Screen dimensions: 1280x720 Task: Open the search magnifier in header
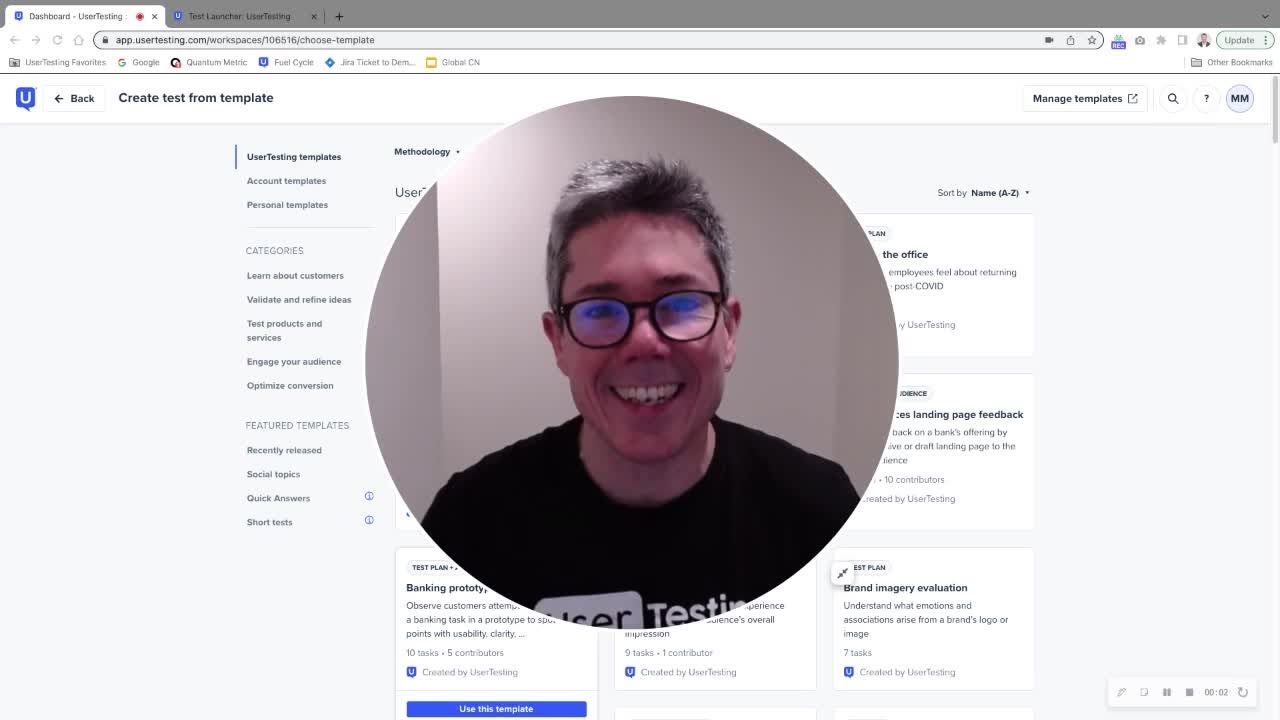1173,98
